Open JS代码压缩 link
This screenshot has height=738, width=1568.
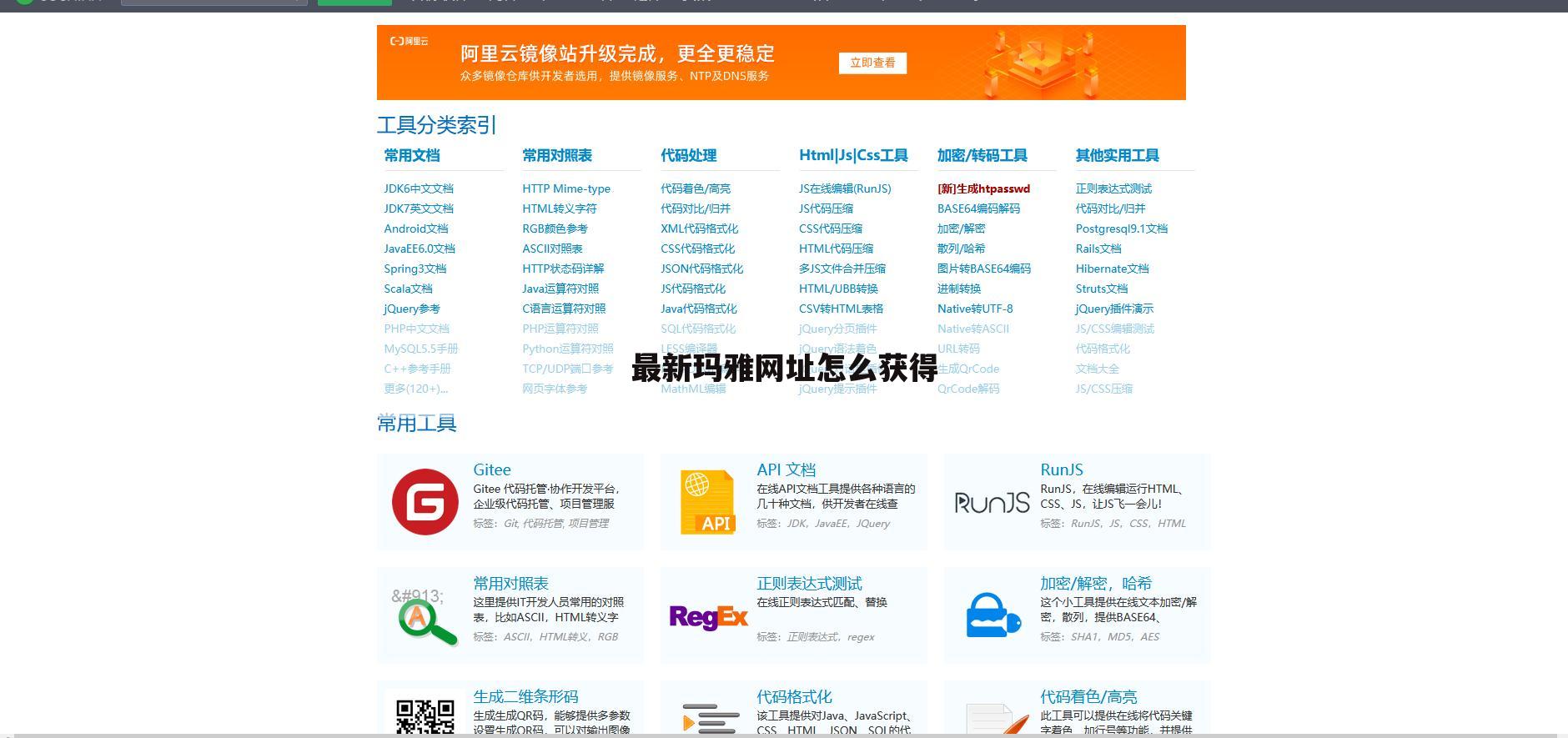(826, 208)
